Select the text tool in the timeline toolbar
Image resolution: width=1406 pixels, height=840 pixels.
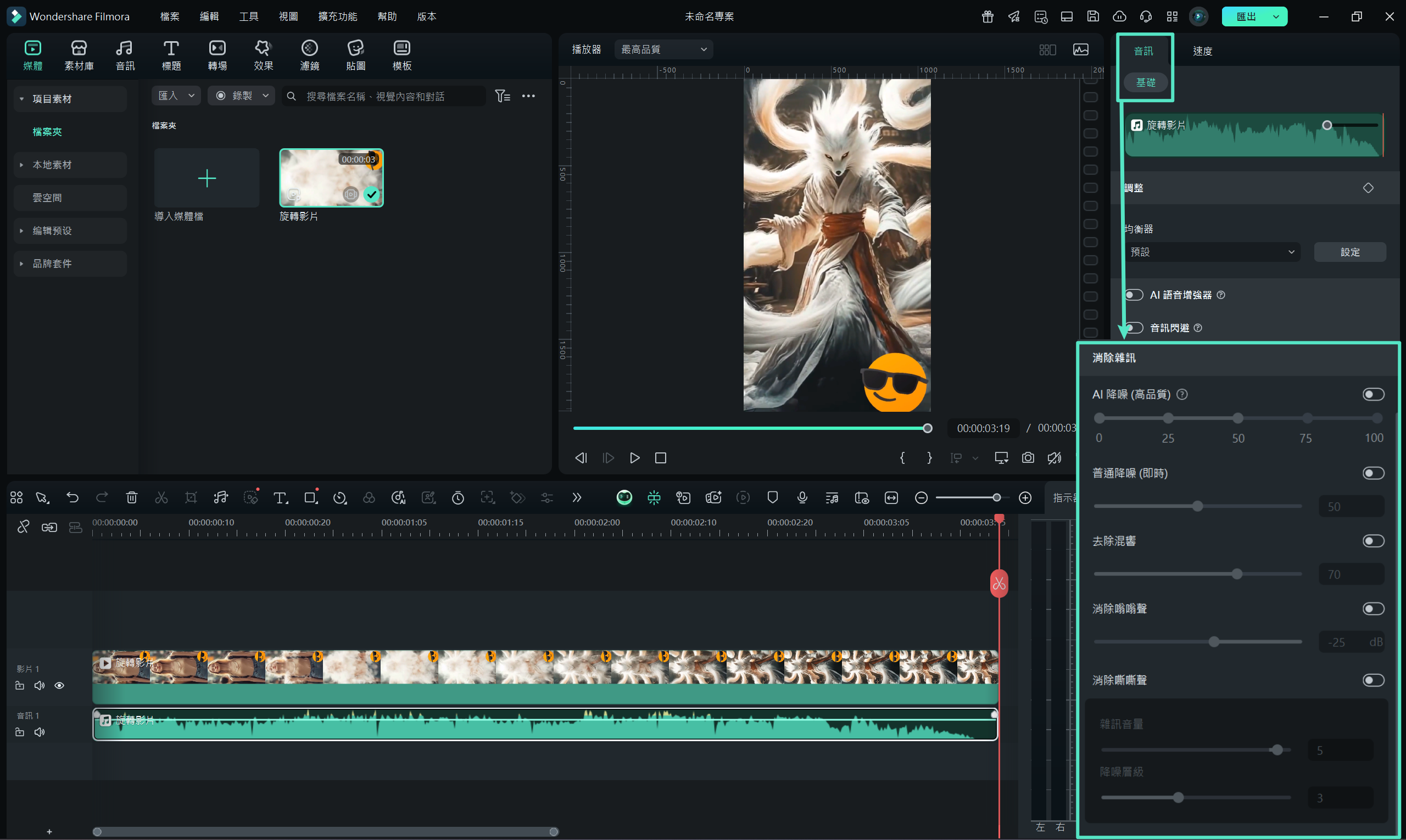click(x=280, y=497)
